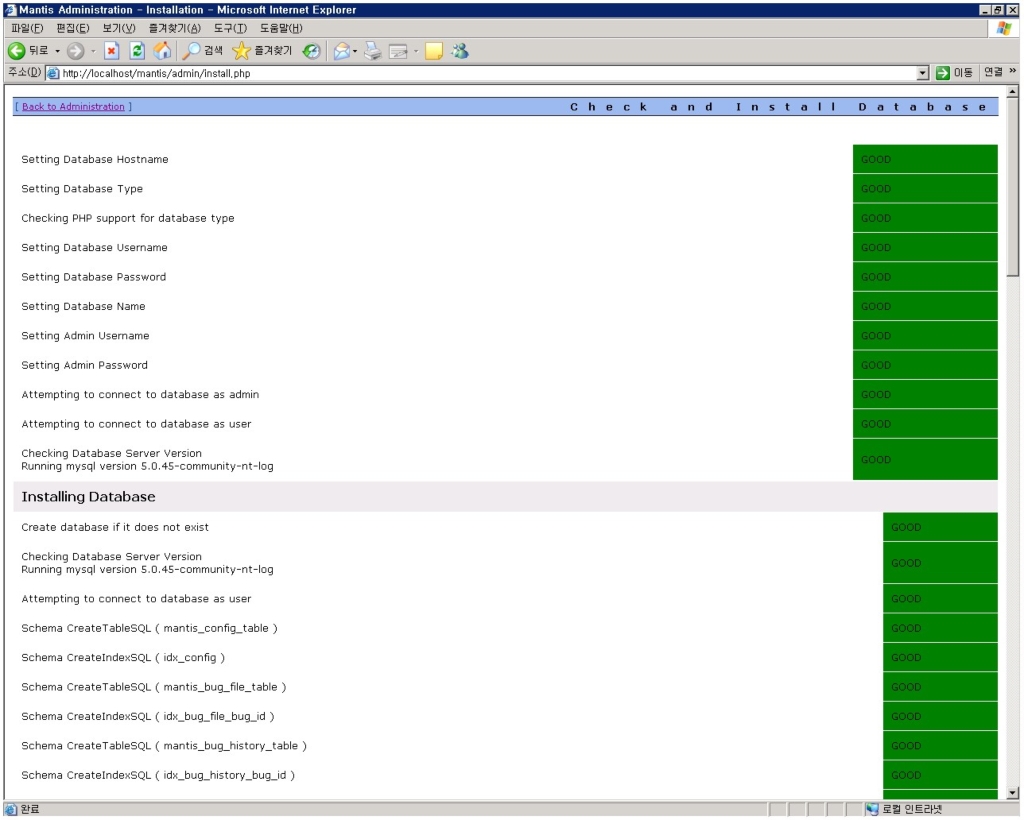Open the 즐겨찾기(A) menu
Image resolution: width=1024 pixels, height=820 pixels.
(174, 28)
